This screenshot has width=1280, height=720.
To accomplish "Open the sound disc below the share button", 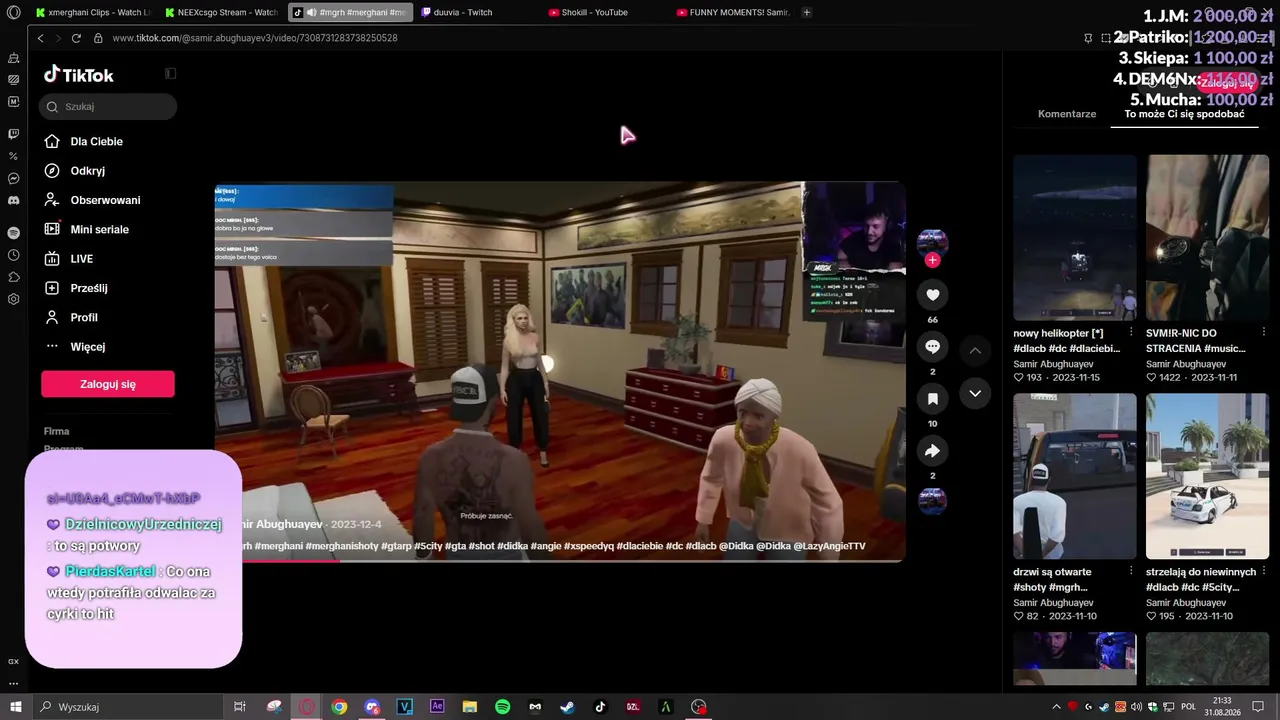I will click(932, 501).
